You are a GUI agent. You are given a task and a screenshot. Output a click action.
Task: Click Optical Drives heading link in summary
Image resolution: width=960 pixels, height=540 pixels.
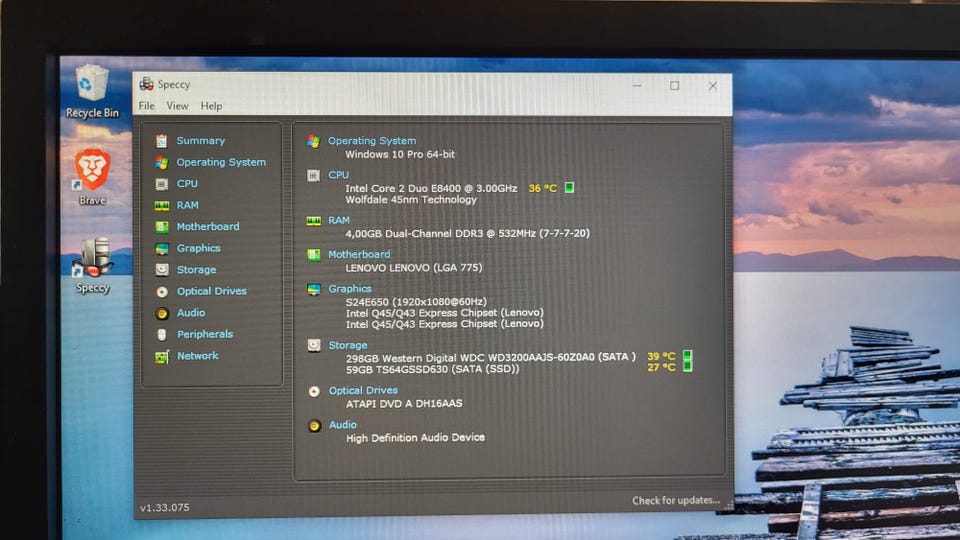pyautogui.click(x=363, y=391)
